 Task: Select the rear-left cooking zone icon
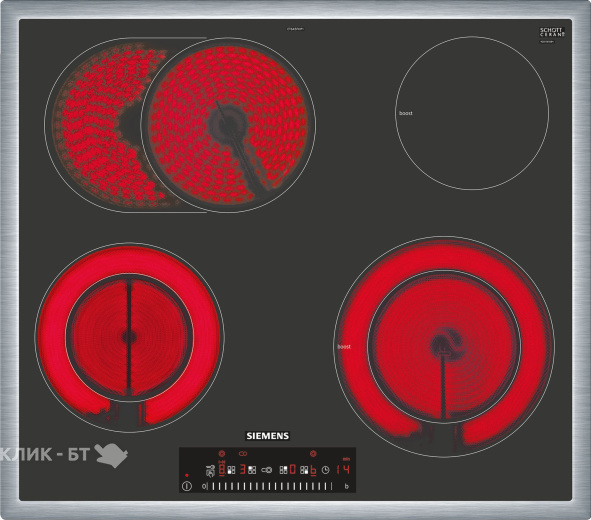252,470
